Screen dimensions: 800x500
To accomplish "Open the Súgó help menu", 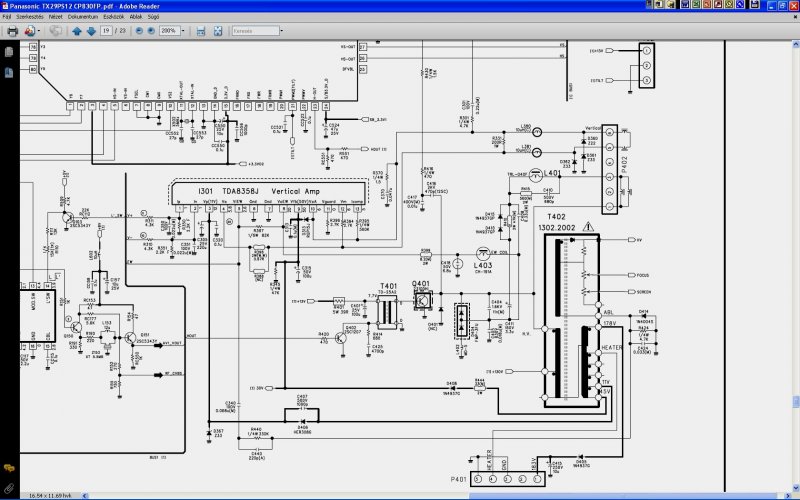I will [x=153, y=17].
